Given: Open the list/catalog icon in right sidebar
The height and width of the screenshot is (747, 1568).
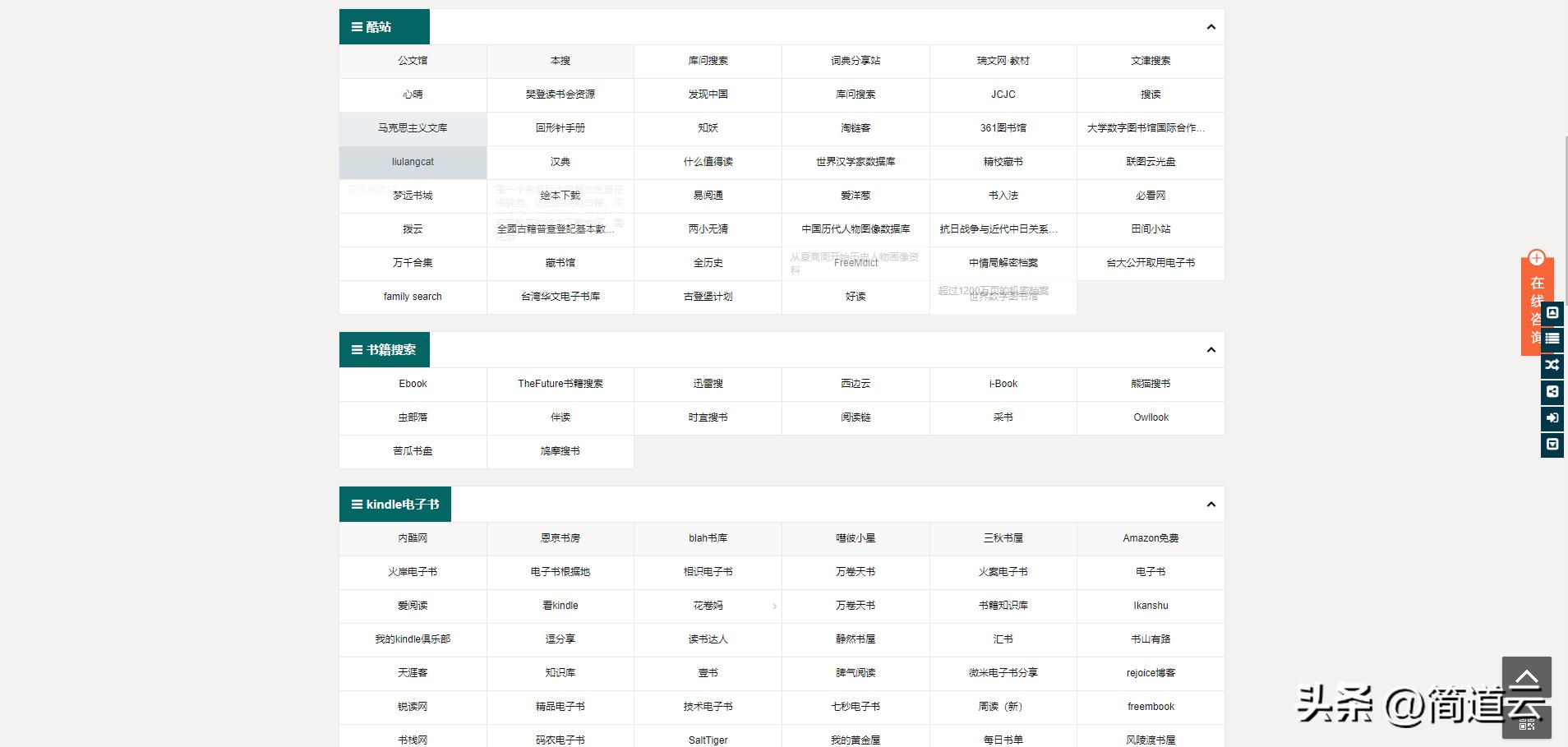Looking at the screenshot, I should [1552, 339].
